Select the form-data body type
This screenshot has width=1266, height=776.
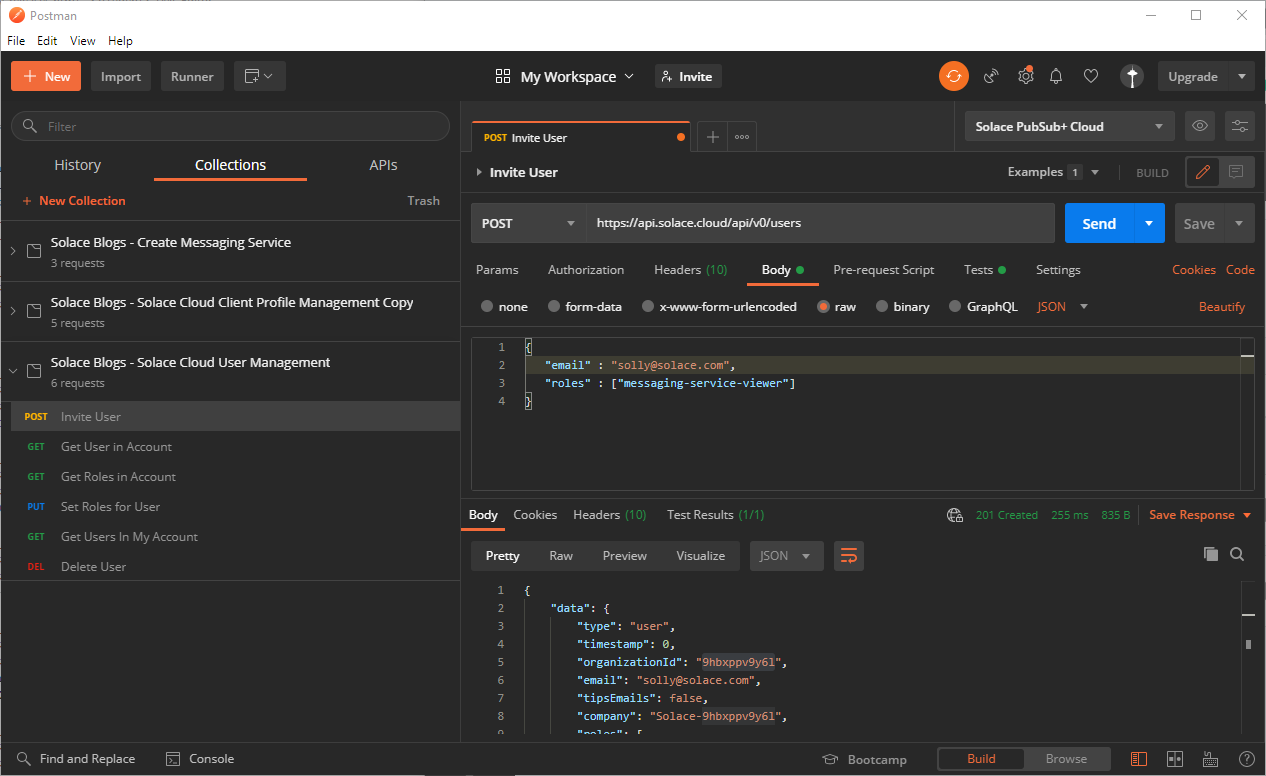click(552, 307)
